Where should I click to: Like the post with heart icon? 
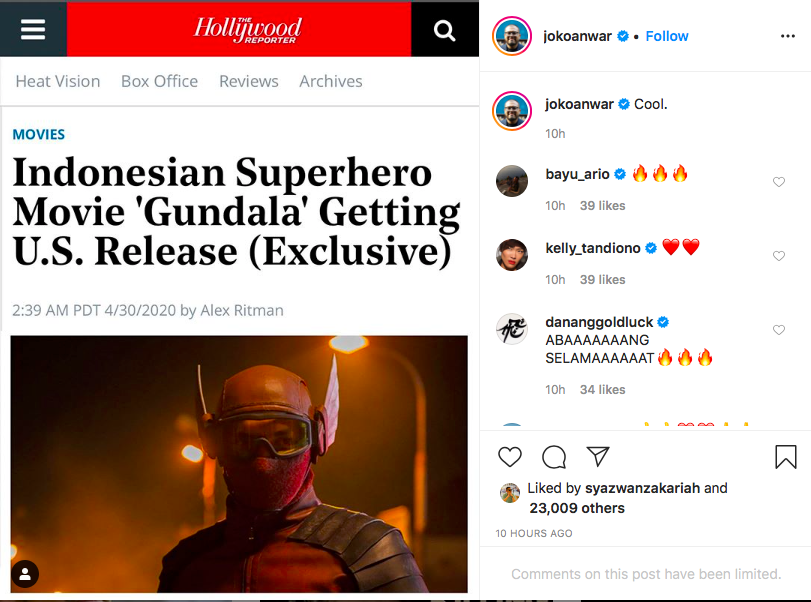pyautogui.click(x=510, y=457)
